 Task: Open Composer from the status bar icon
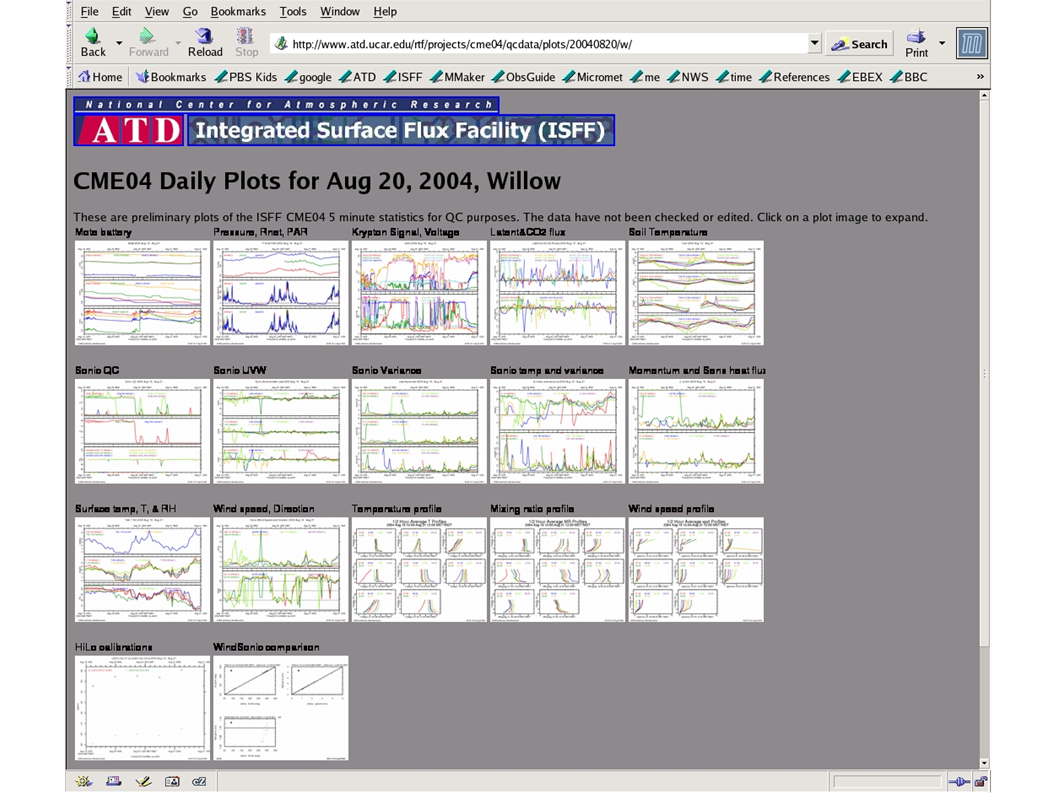(143, 782)
